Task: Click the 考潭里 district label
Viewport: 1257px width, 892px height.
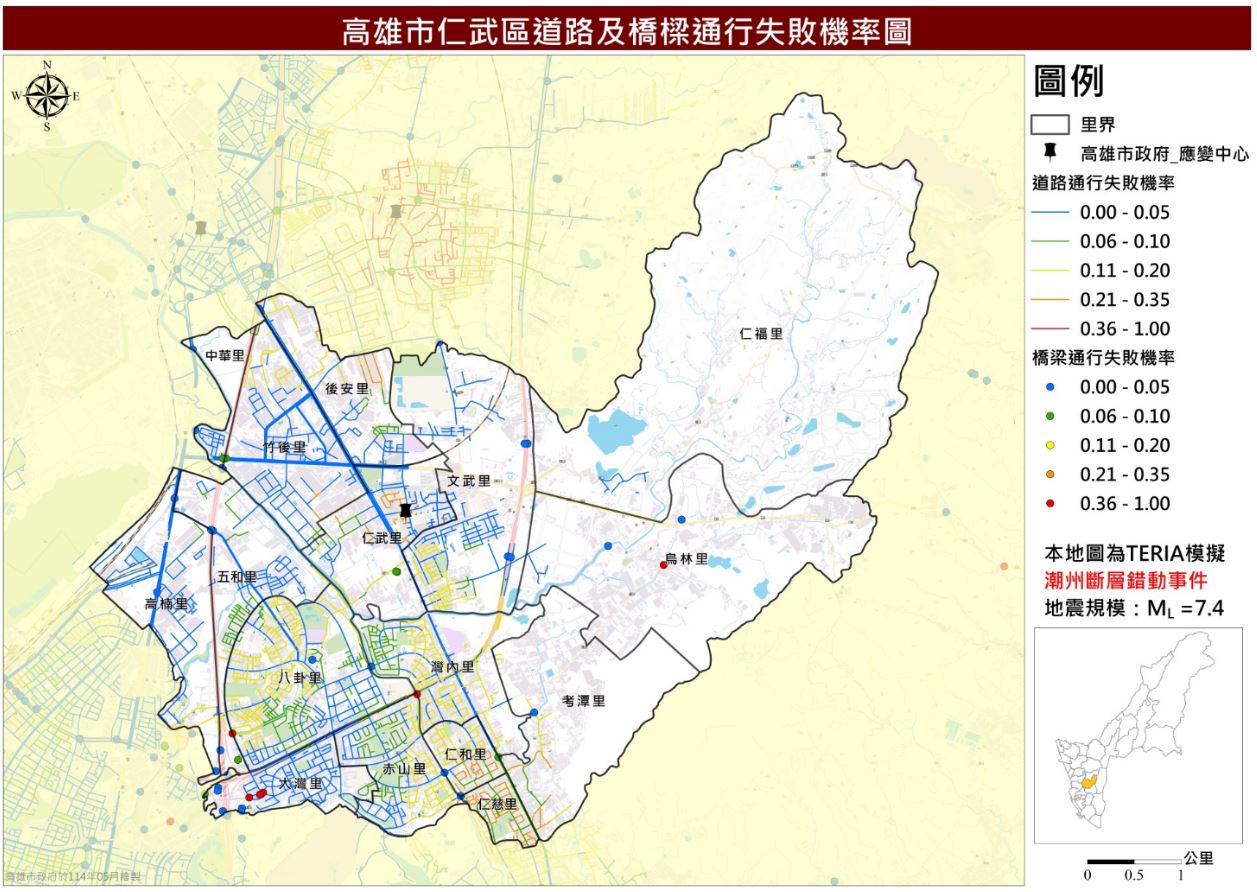Action: pyautogui.click(x=583, y=701)
